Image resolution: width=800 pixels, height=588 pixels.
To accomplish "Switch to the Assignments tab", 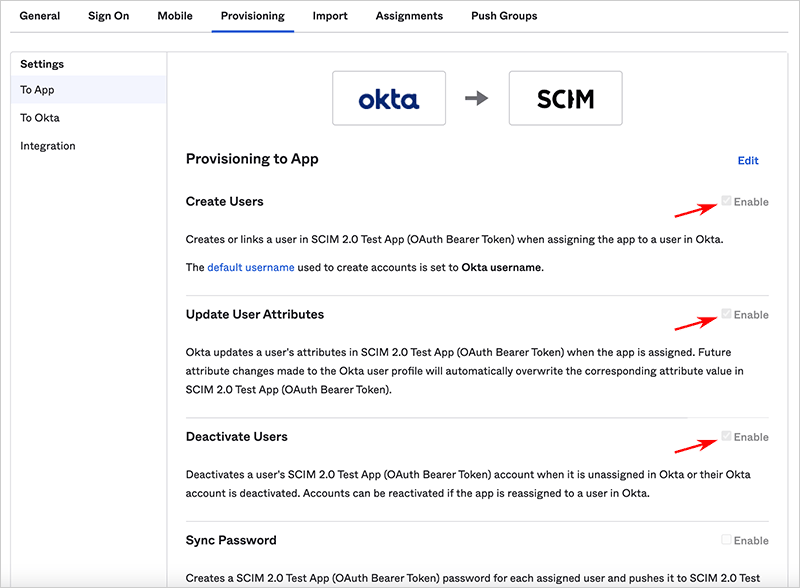I will pyautogui.click(x=409, y=16).
